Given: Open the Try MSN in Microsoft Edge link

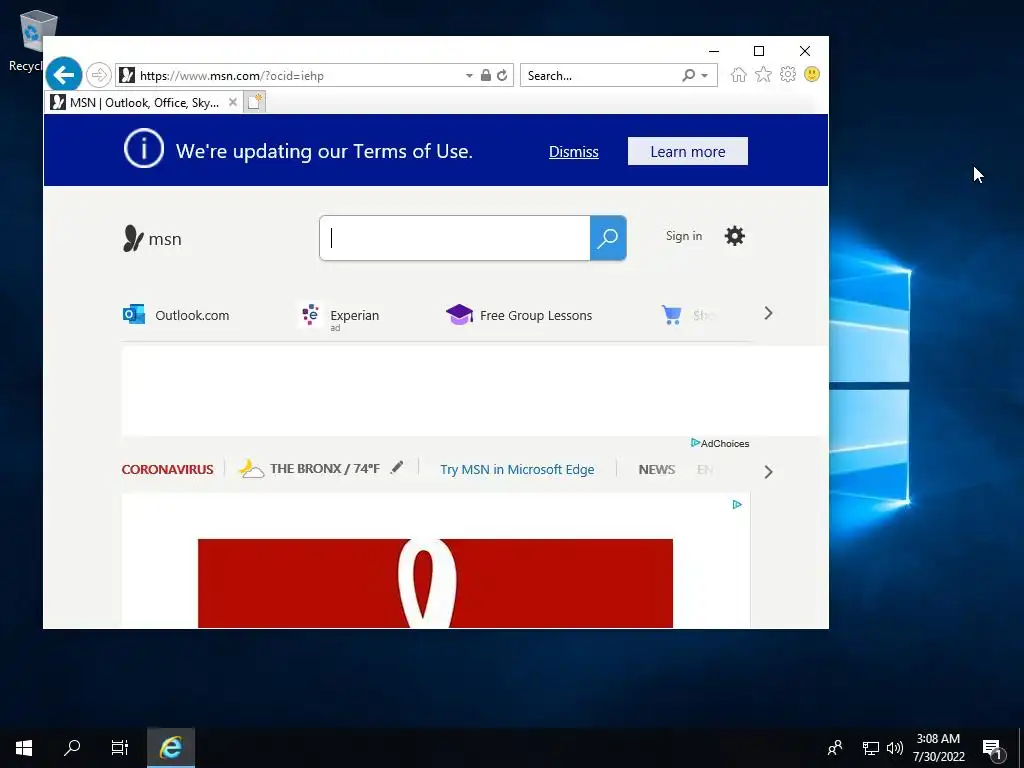Looking at the screenshot, I should pos(517,470).
